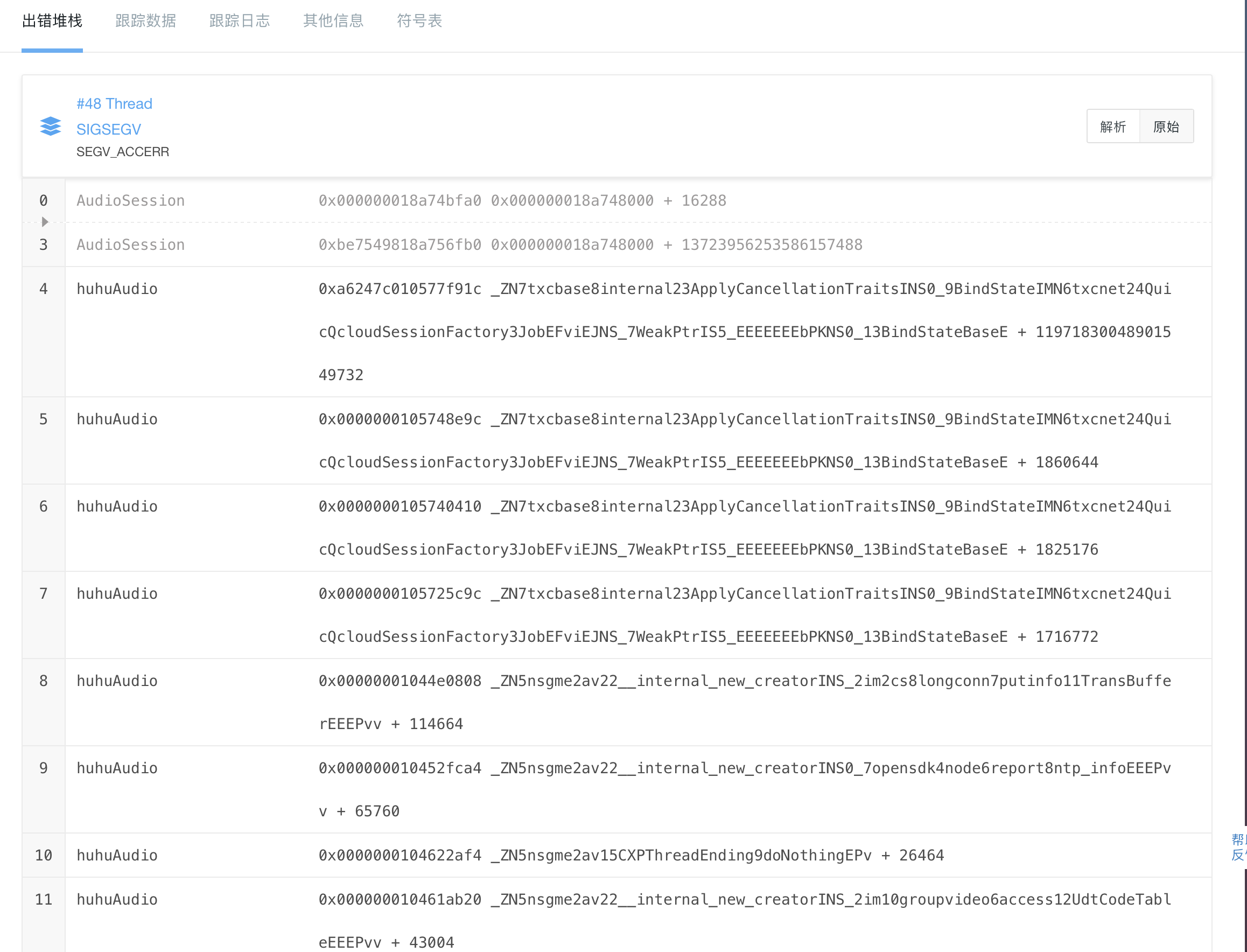Switch to 解析 parsed view

1113,127
